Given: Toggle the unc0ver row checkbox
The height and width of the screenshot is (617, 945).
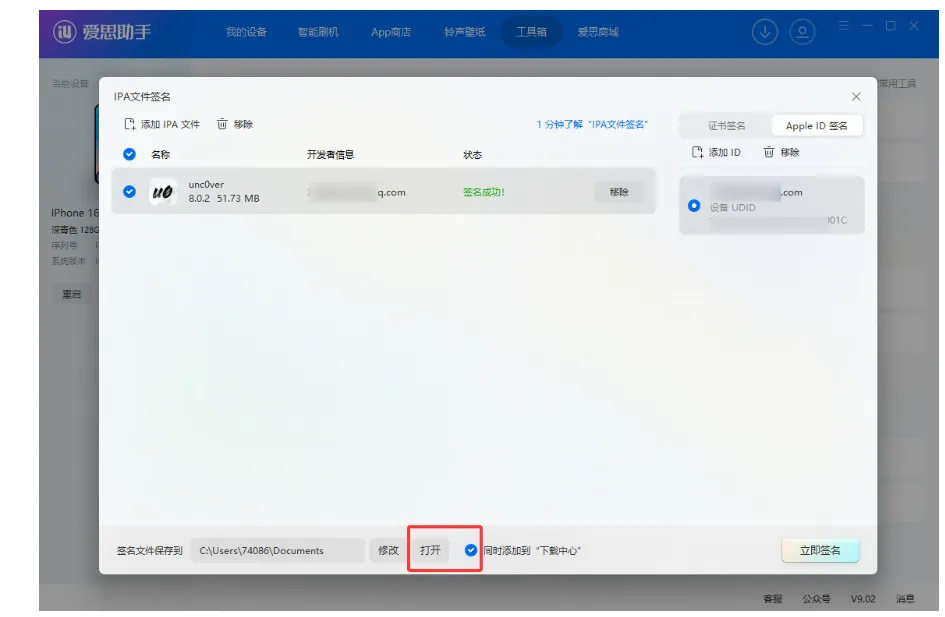Looking at the screenshot, I should (x=129, y=192).
